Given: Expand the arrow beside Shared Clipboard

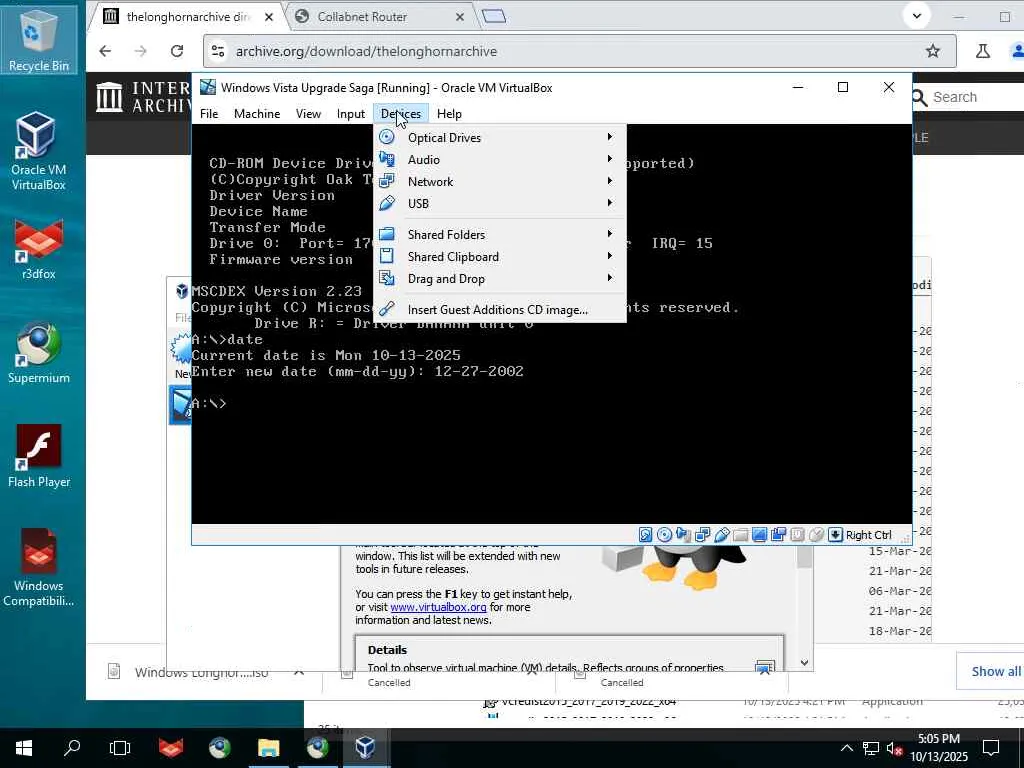Looking at the screenshot, I should [x=610, y=255].
